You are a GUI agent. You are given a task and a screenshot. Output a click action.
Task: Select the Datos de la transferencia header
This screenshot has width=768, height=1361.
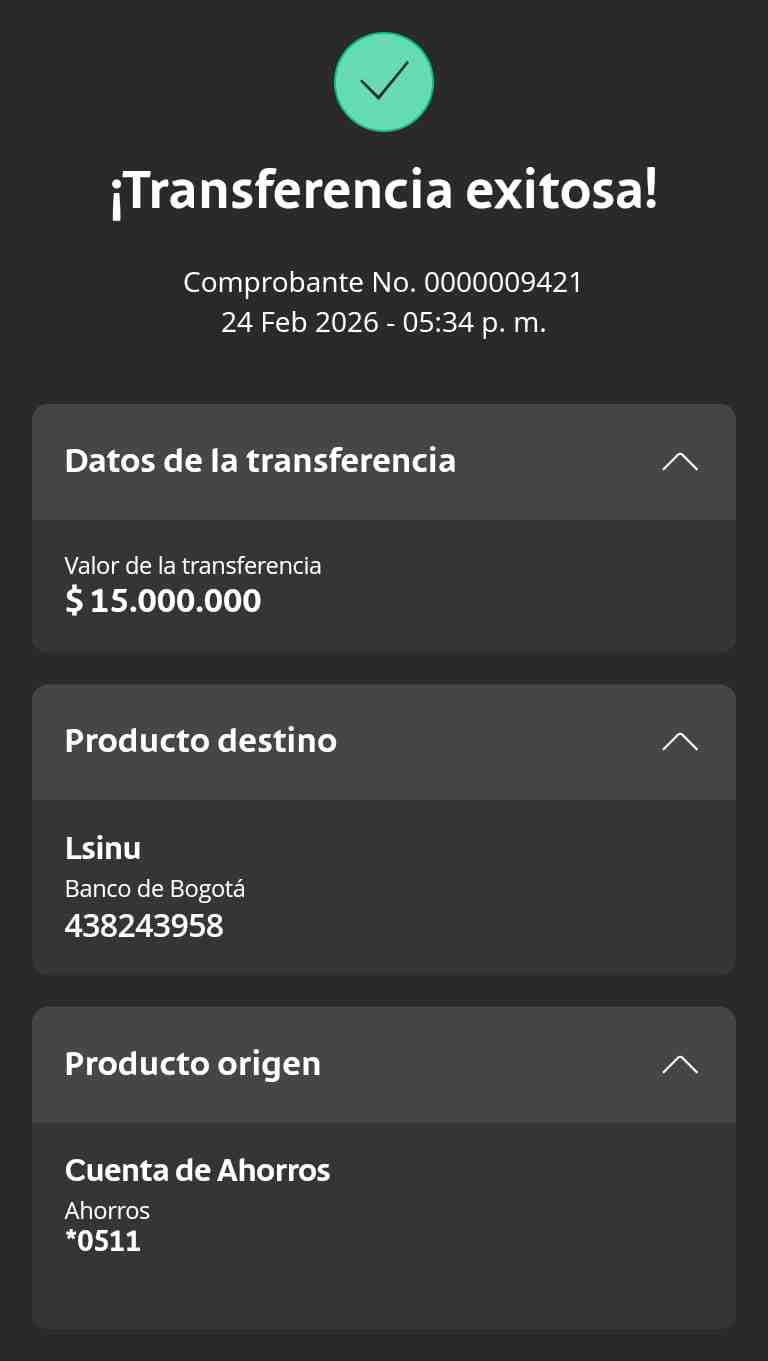coord(384,462)
